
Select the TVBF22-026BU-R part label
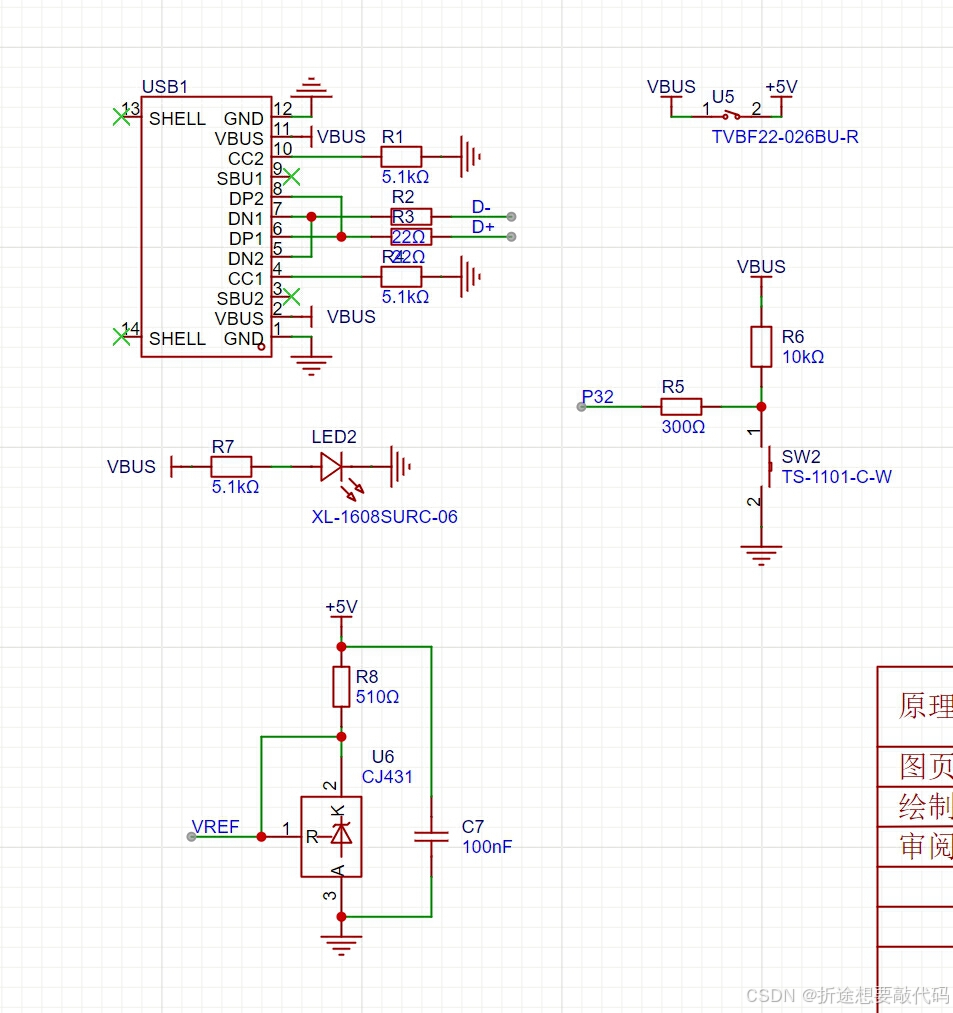pyautogui.click(x=785, y=137)
